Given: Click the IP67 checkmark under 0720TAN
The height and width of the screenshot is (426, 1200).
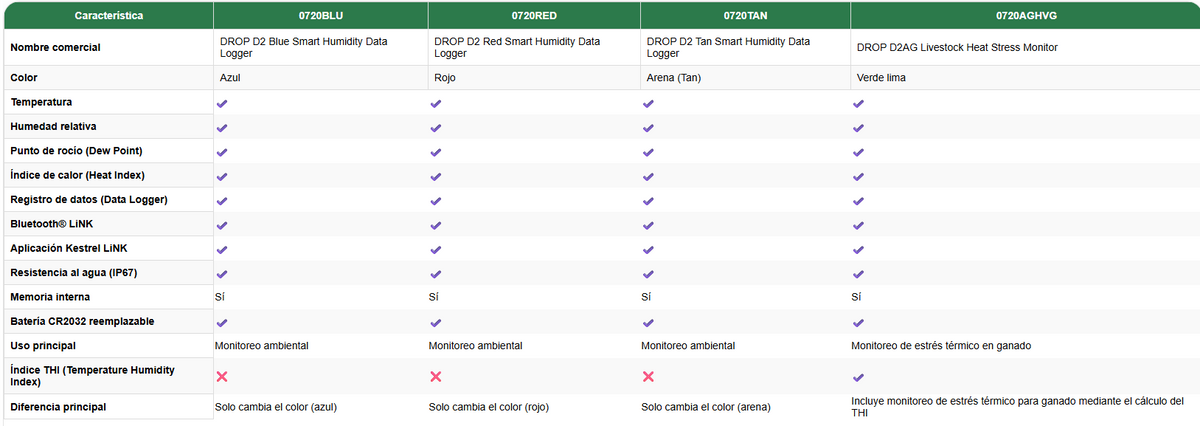Looking at the screenshot, I should coord(648,274).
